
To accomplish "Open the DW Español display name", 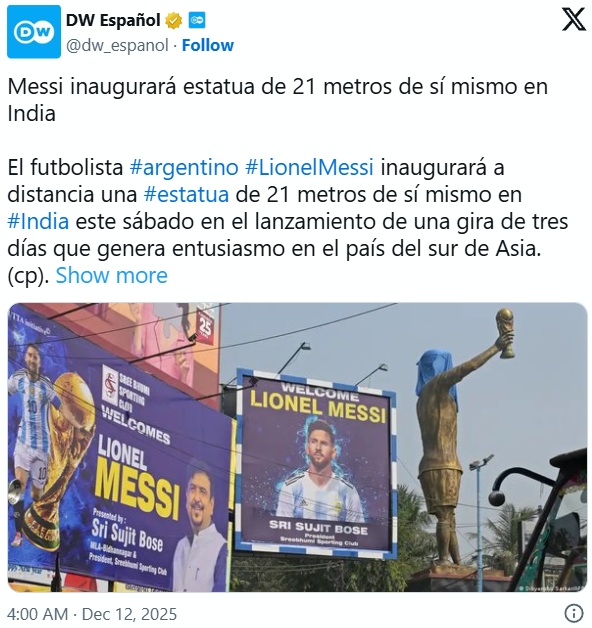I will pyautogui.click(x=113, y=20).
